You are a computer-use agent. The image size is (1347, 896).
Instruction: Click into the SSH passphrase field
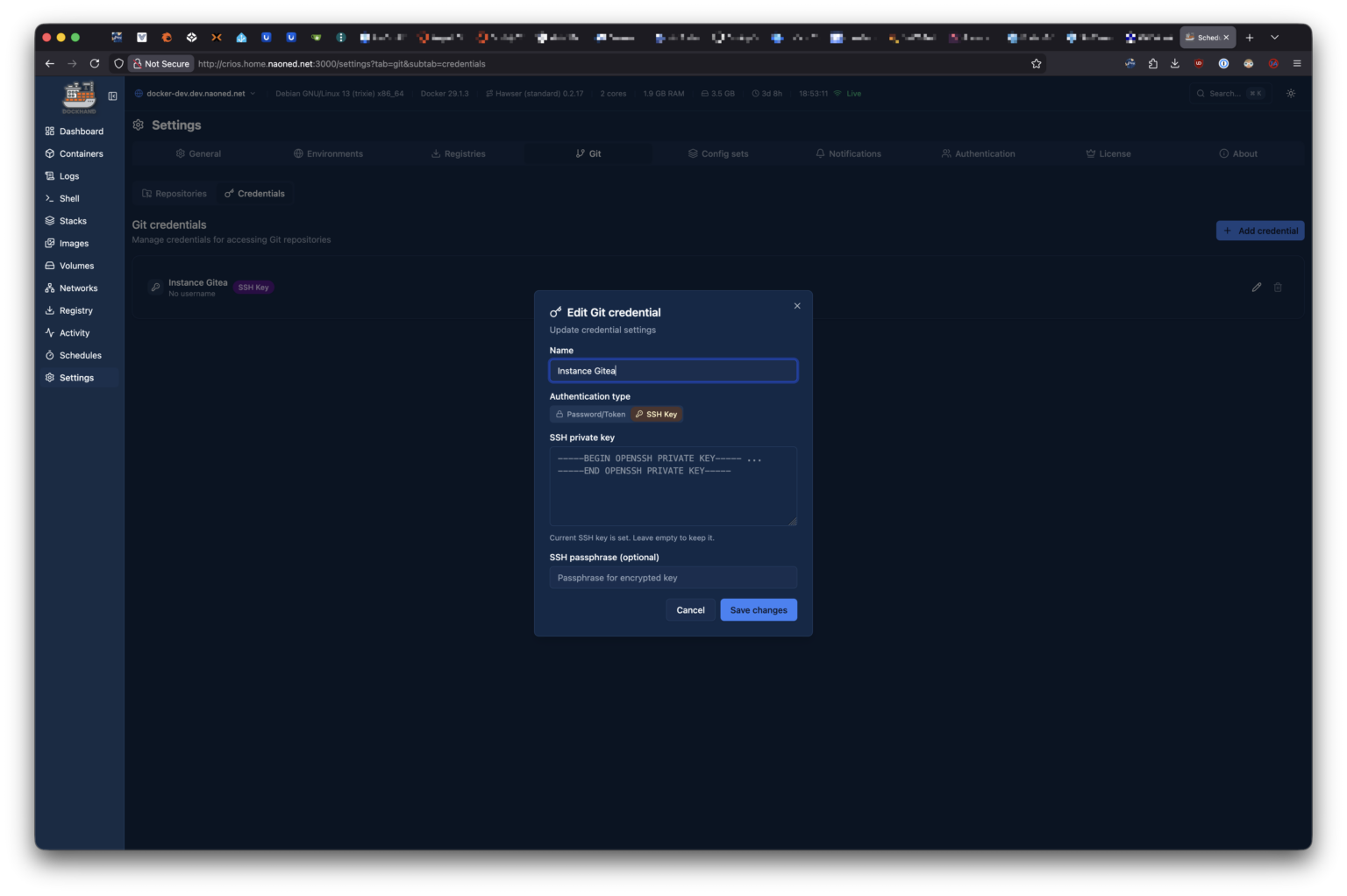click(x=673, y=578)
